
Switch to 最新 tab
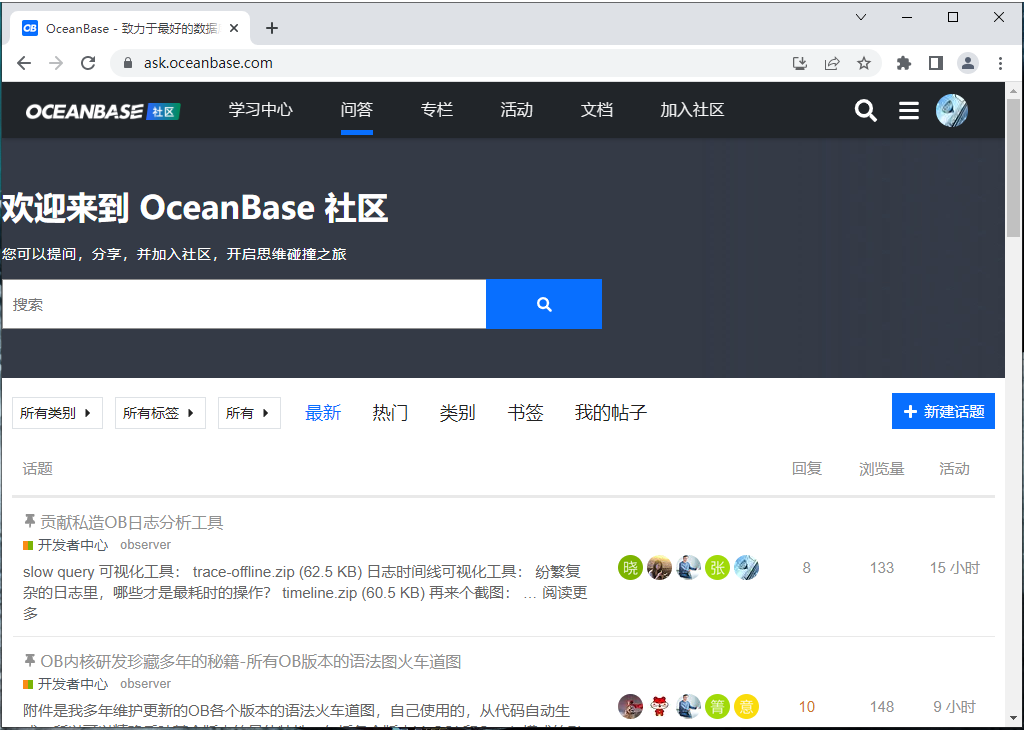323,413
